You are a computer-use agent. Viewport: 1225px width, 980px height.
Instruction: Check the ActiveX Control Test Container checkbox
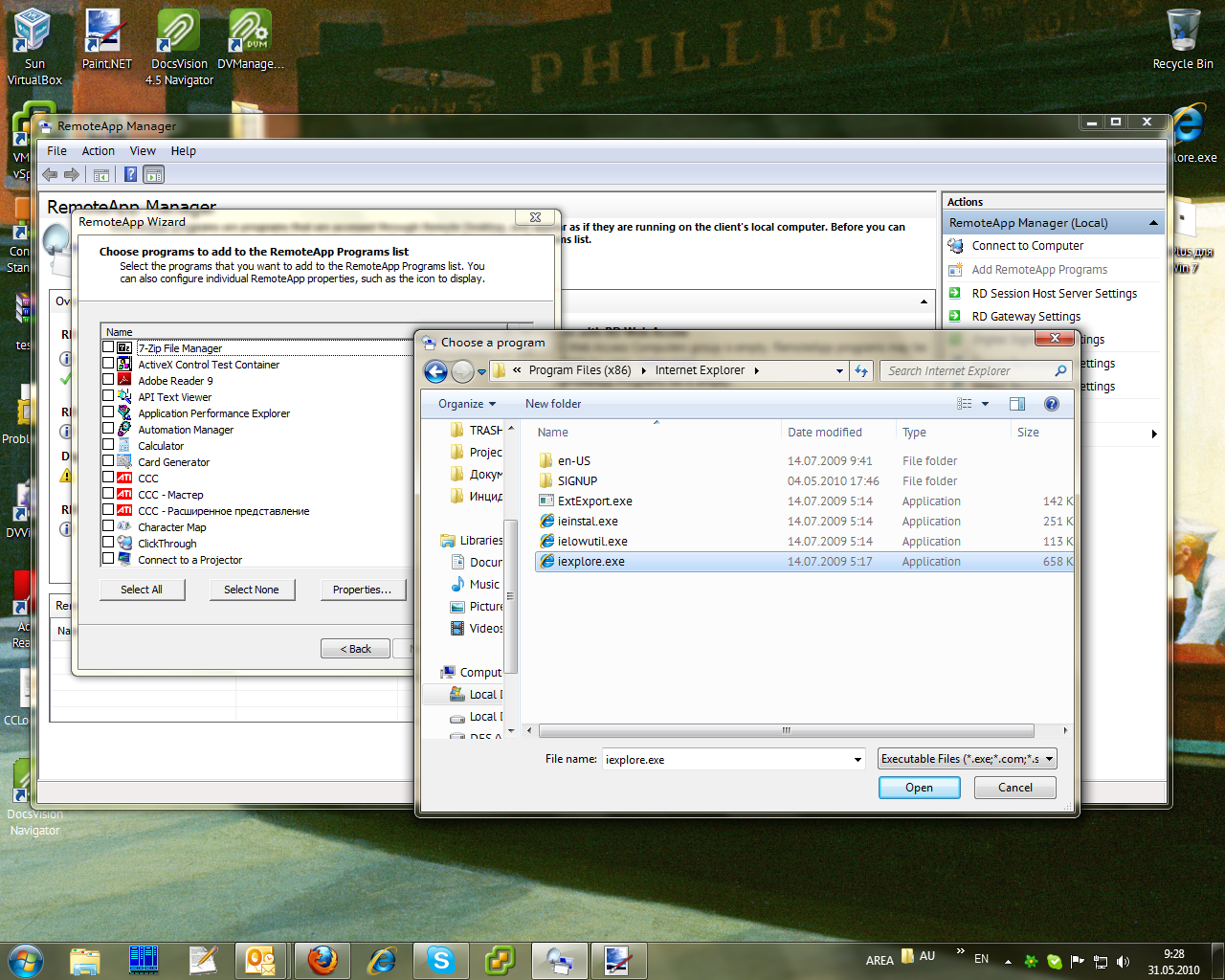point(108,364)
